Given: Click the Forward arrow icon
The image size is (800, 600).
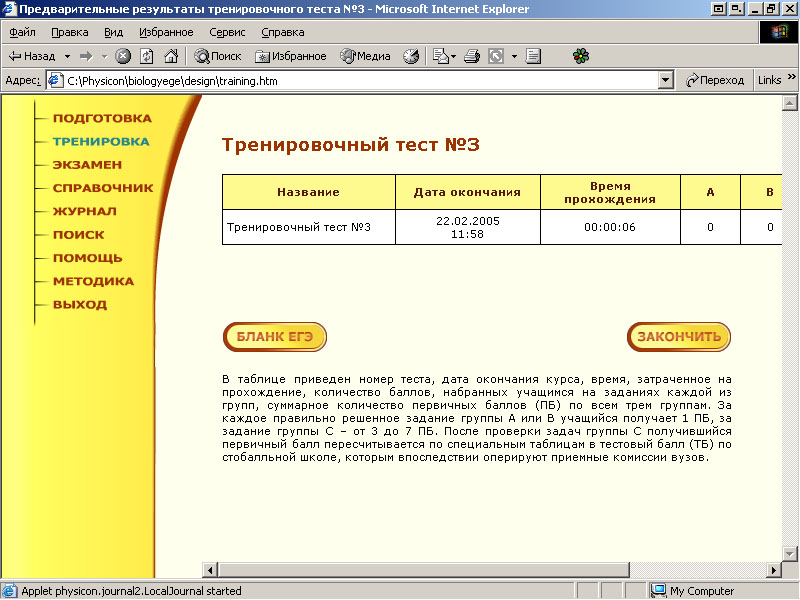Looking at the screenshot, I should 86,56.
